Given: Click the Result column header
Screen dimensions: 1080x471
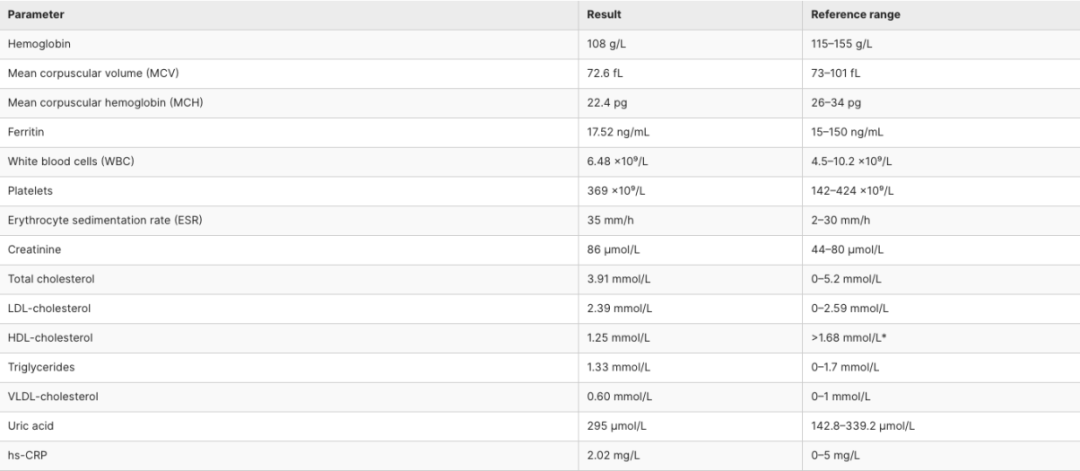Looking at the screenshot, I should [604, 15].
